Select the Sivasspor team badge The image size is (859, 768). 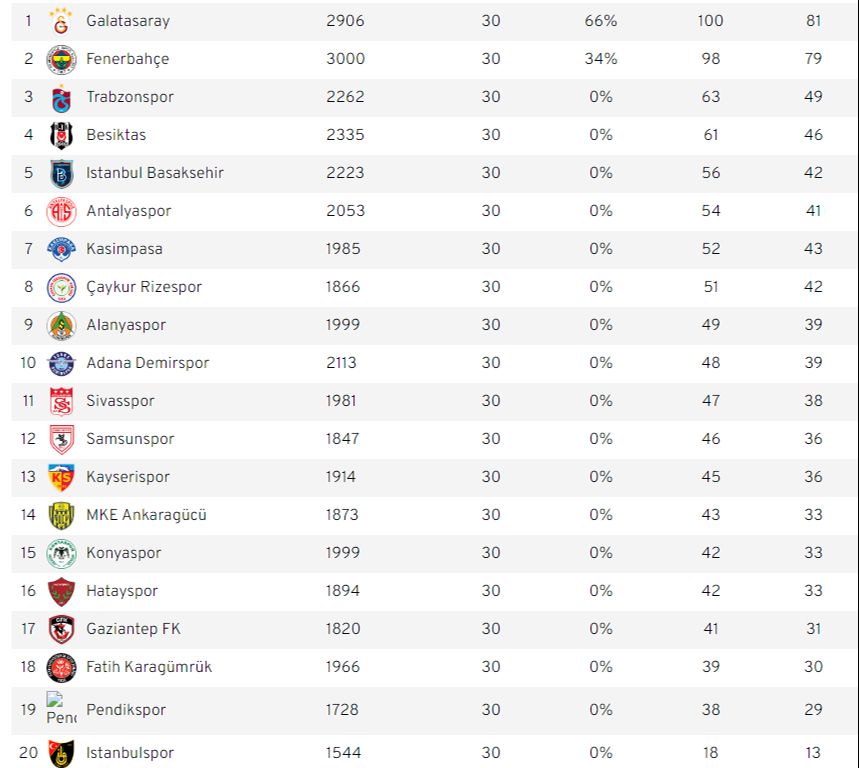pos(61,401)
